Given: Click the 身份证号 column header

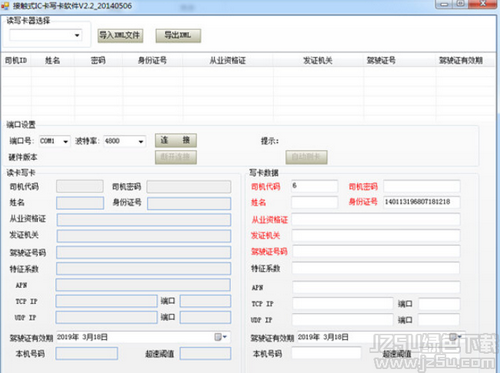Looking at the screenshot, I should coord(152,60).
